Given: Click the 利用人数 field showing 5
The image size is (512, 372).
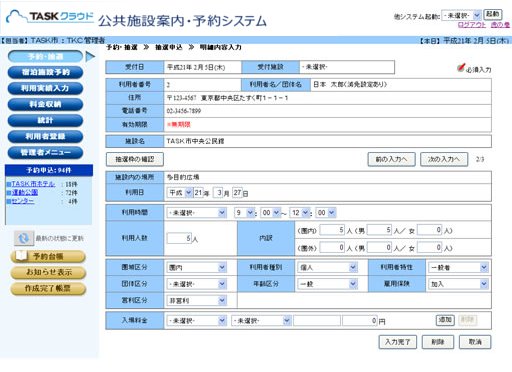Looking at the screenshot, I should (x=179, y=238).
